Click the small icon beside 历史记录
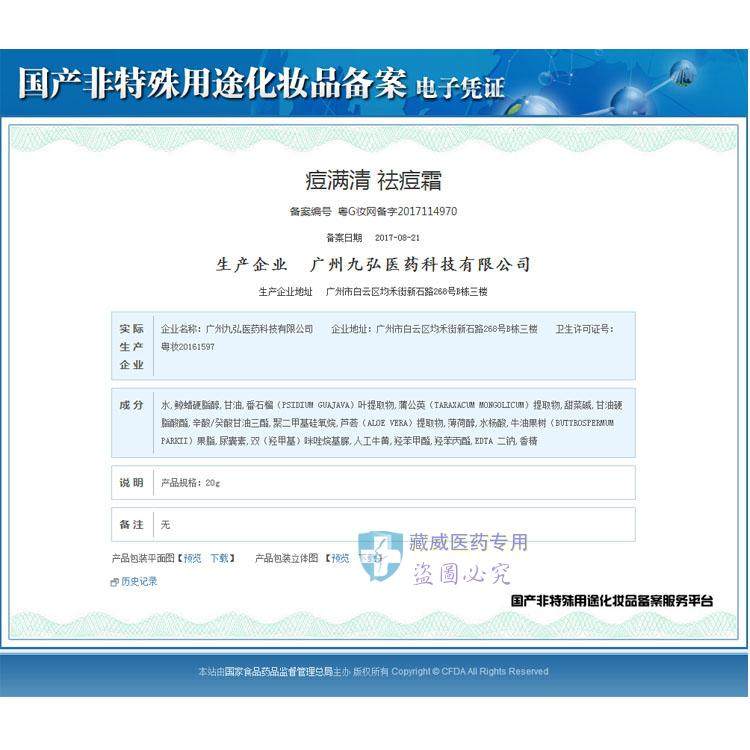Image resolution: width=750 pixels, height=750 pixels. 114,582
